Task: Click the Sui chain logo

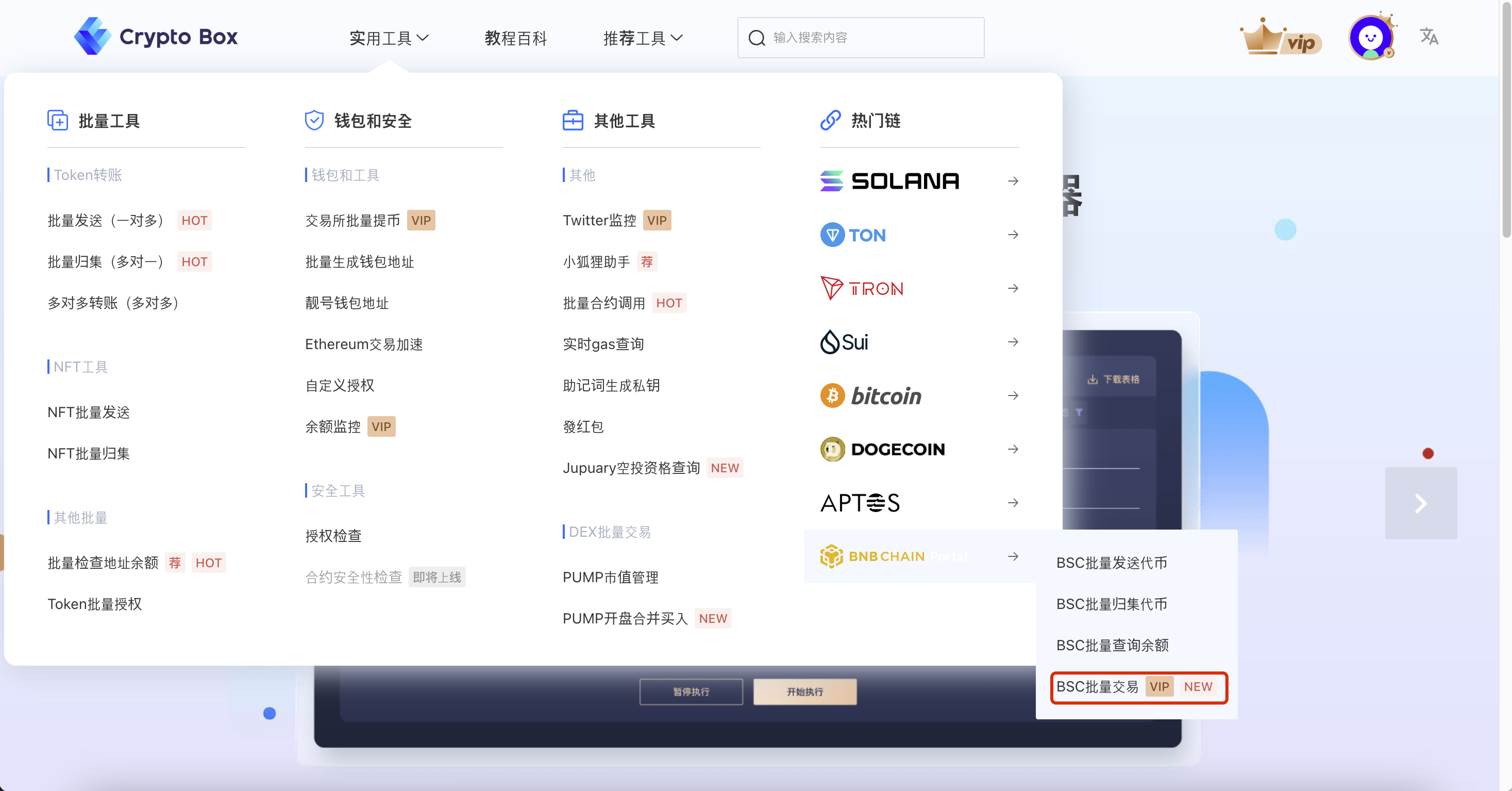Action: pyautogui.click(x=844, y=342)
